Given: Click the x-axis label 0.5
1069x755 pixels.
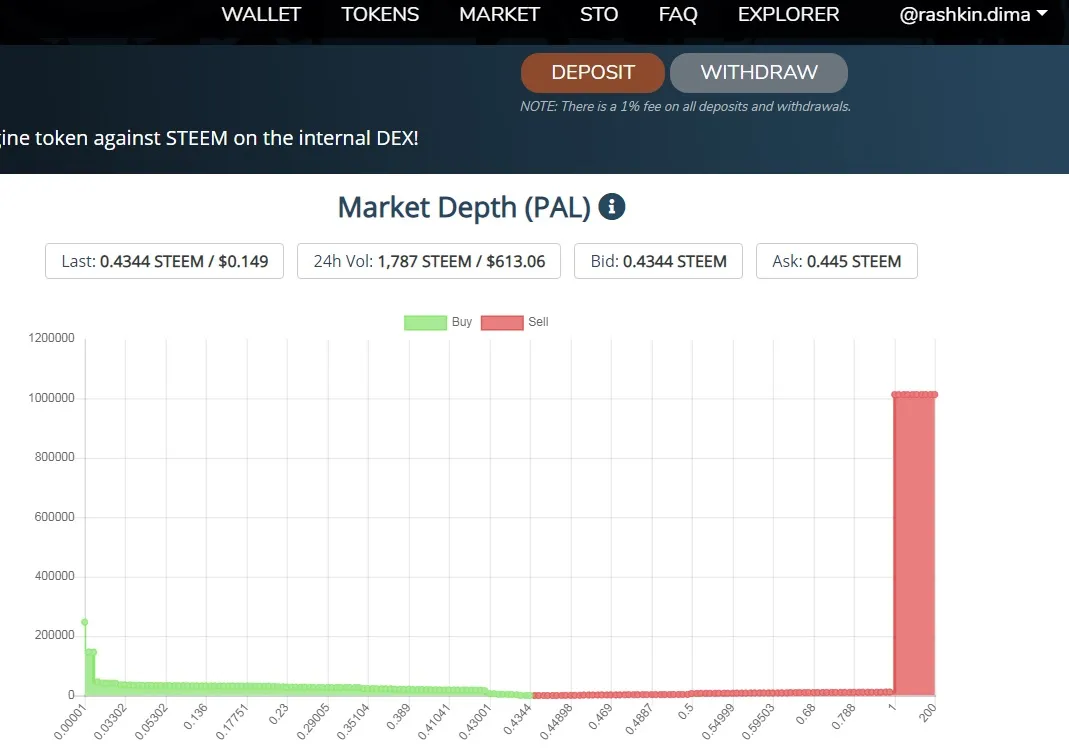Looking at the screenshot, I should pyautogui.click(x=685, y=711).
